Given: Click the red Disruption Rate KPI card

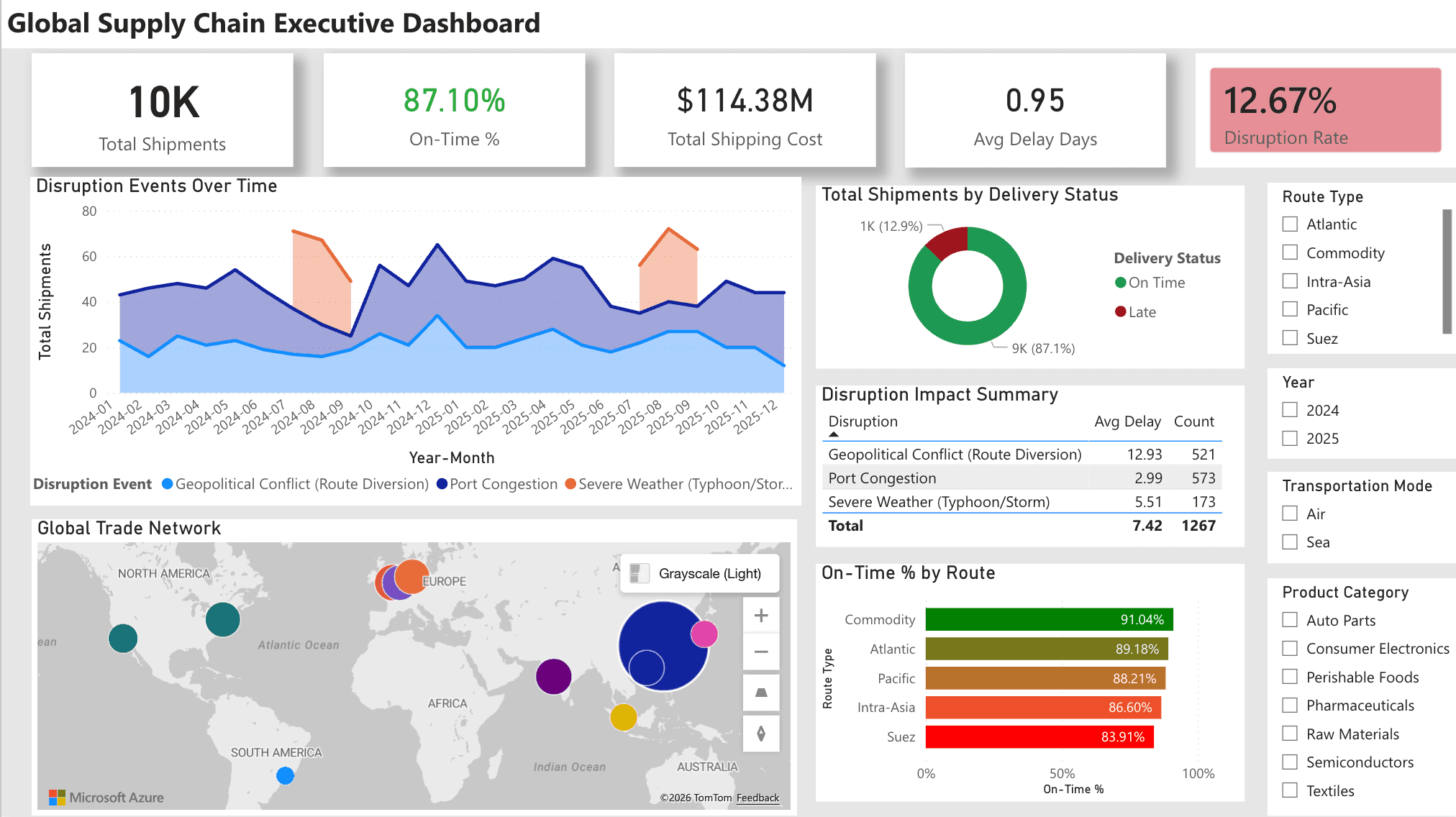Looking at the screenshot, I should pyautogui.click(x=1324, y=110).
